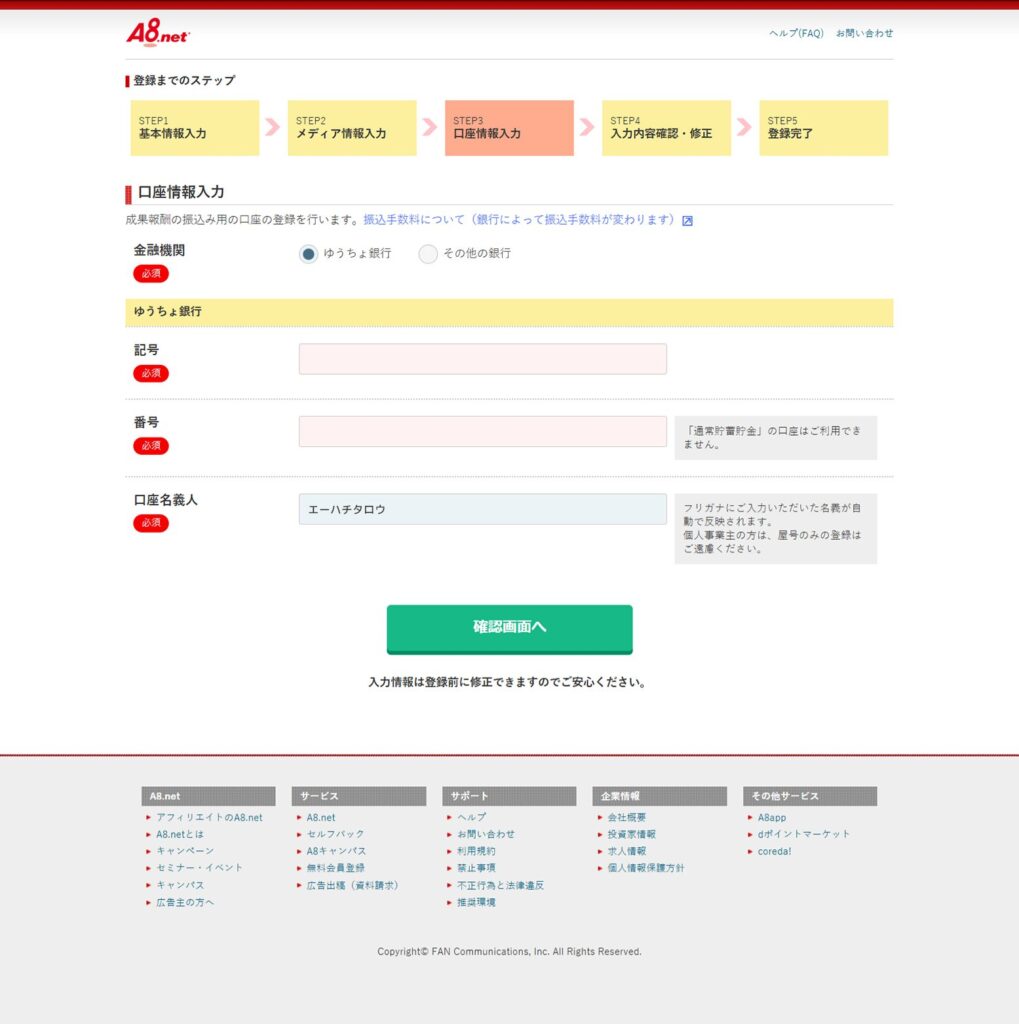Click the 番号 input field
Viewport: 1019px width, 1024px height.
tap(482, 432)
